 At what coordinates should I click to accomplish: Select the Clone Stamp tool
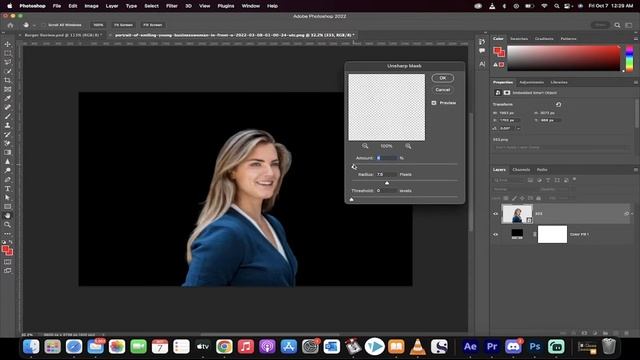[7, 125]
